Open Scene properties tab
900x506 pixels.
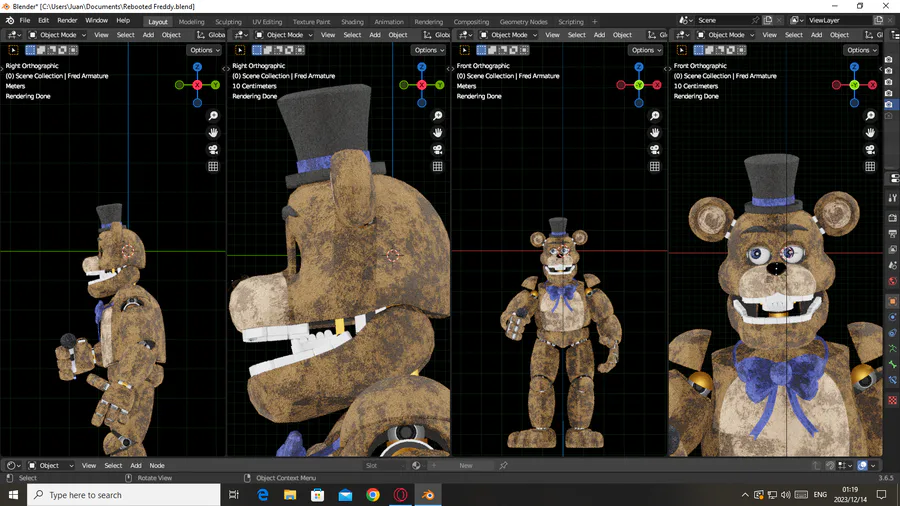coord(893,266)
